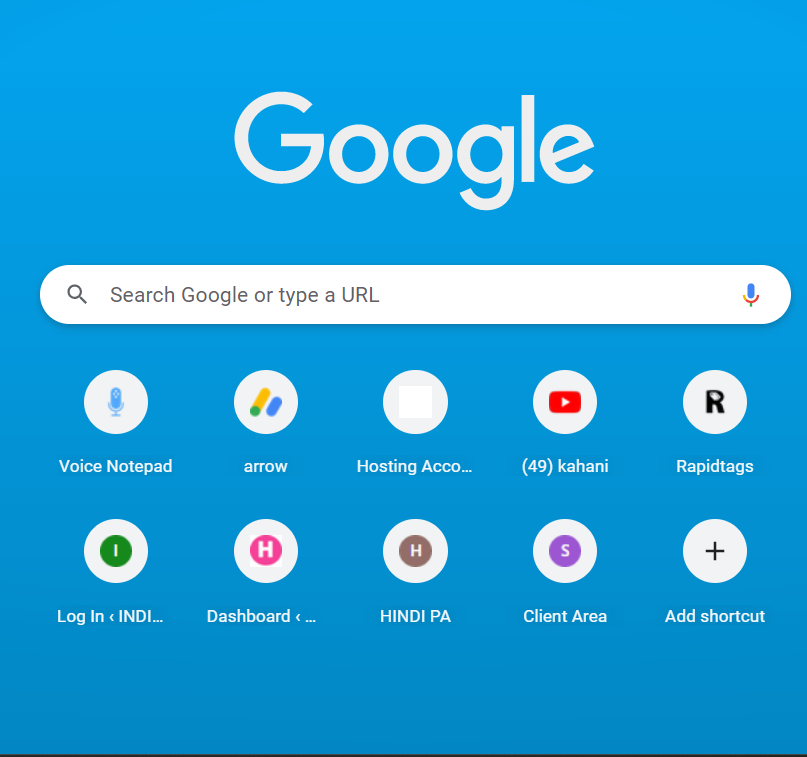The height and width of the screenshot is (757, 807).
Task: Click the plus Add shortcut icon
Action: click(715, 551)
